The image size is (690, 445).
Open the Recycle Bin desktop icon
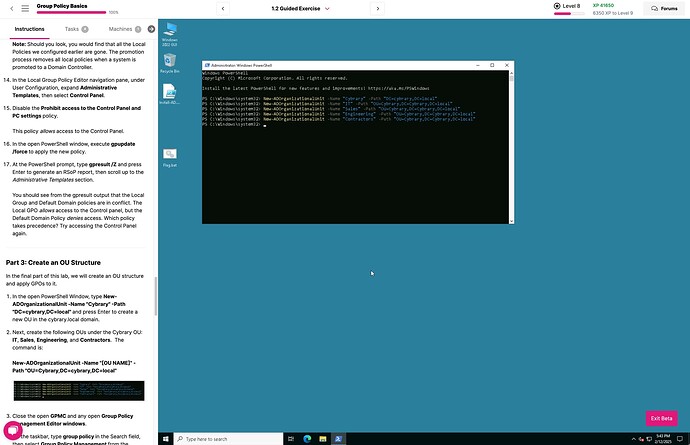169,62
